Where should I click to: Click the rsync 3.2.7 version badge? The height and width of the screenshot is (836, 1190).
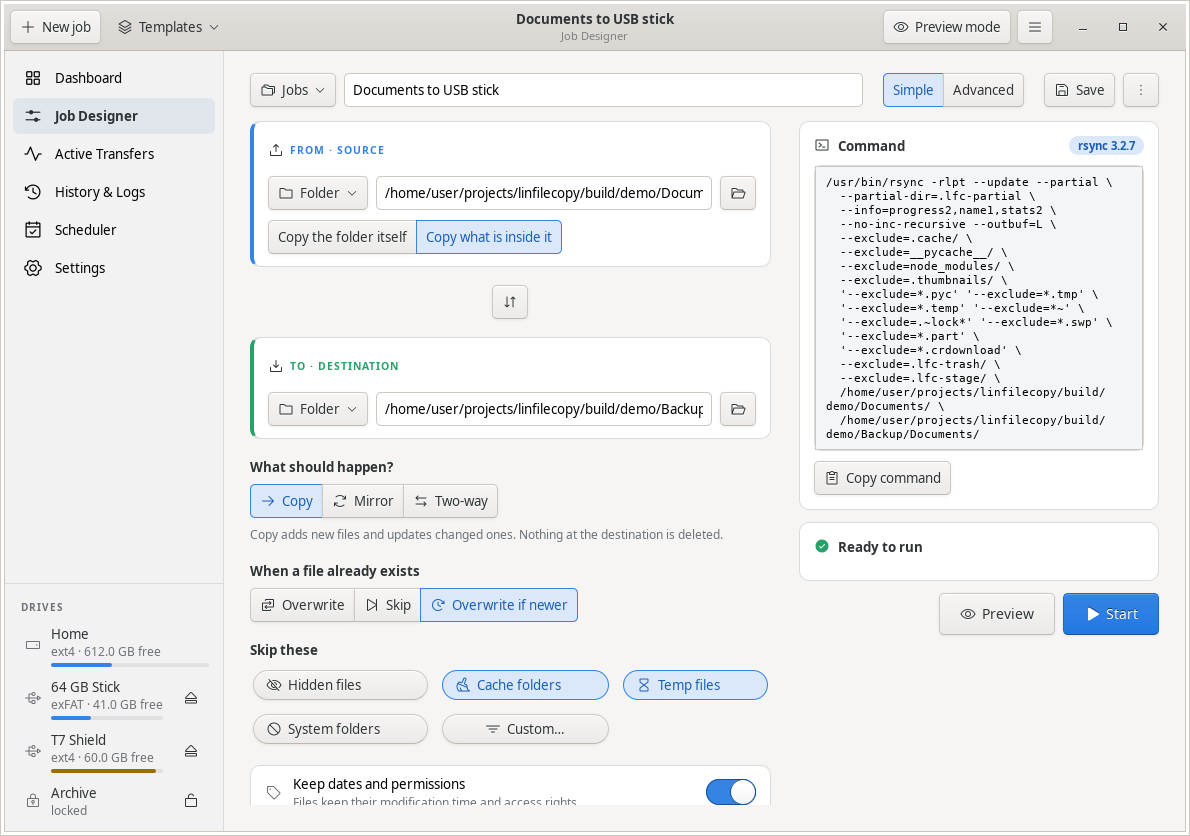click(x=1107, y=146)
